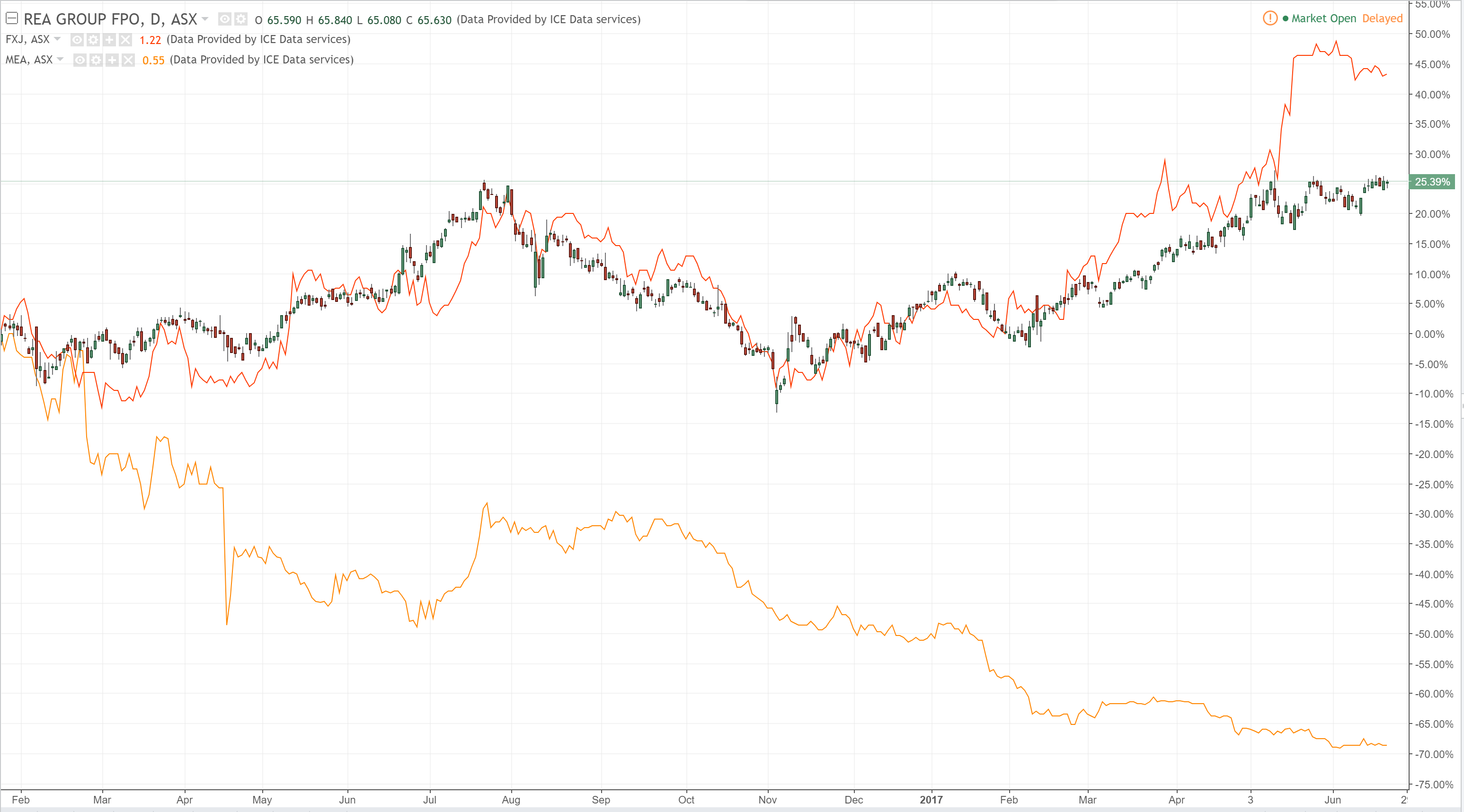Click the plus icon next to MEA
This screenshot has height=812, width=1464.
pos(112,60)
